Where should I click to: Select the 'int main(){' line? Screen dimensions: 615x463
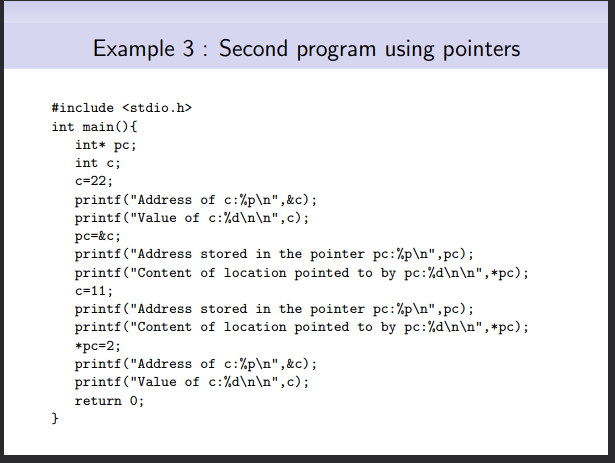point(95,126)
